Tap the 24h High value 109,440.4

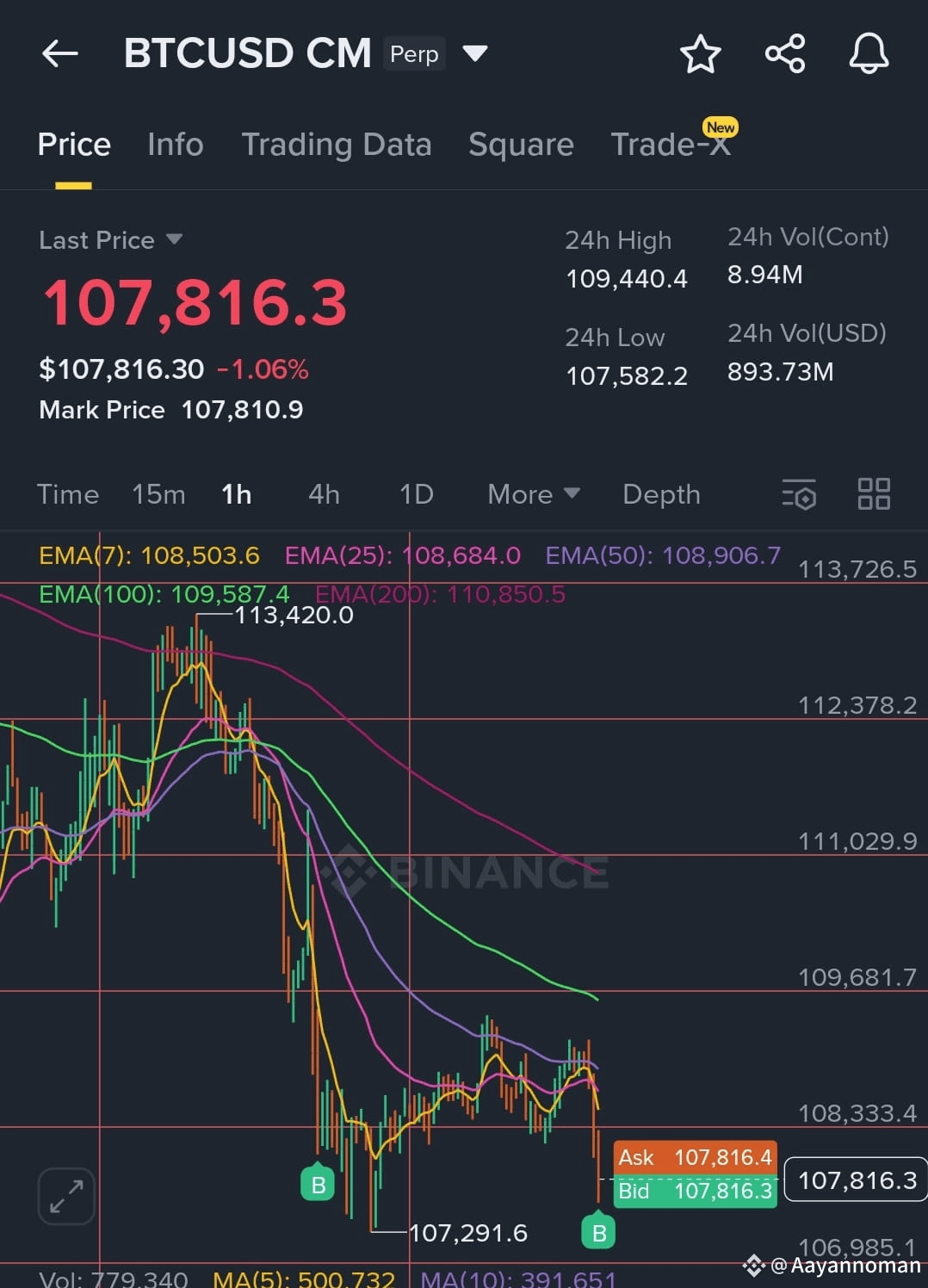(x=627, y=279)
